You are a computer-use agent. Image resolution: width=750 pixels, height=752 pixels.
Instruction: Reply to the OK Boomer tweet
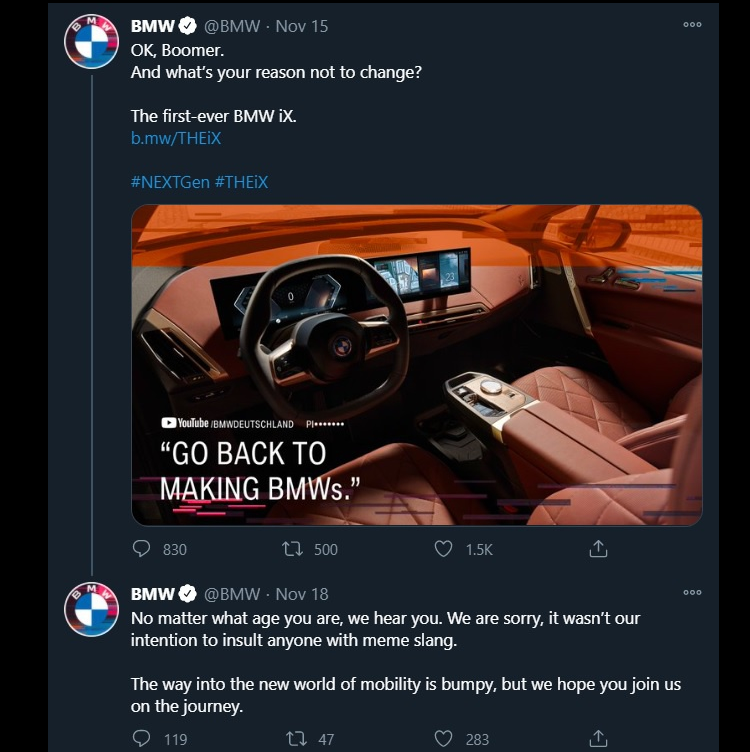[x=142, y=548]
